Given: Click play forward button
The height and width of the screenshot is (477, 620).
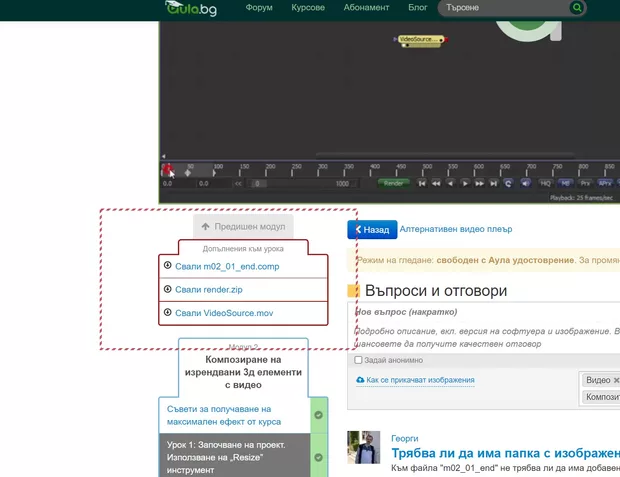Looking at the screenshot, I should coord(465,184).
